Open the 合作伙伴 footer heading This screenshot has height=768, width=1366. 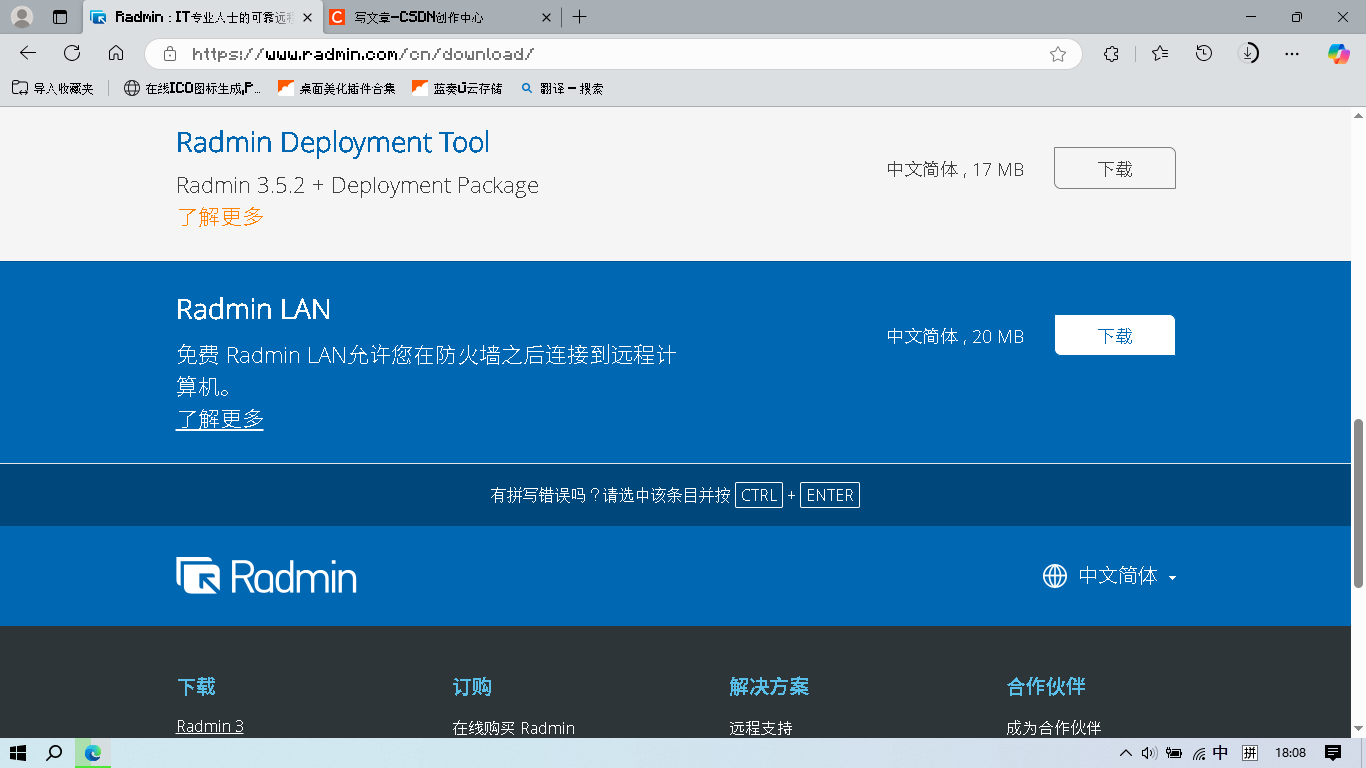point(1046,687)
